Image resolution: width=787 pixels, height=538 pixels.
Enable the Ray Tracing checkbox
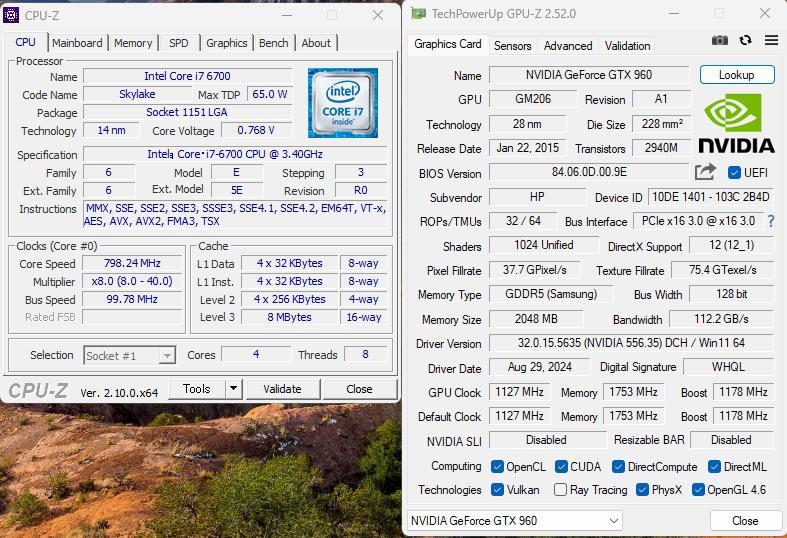(x=560, y=489)
